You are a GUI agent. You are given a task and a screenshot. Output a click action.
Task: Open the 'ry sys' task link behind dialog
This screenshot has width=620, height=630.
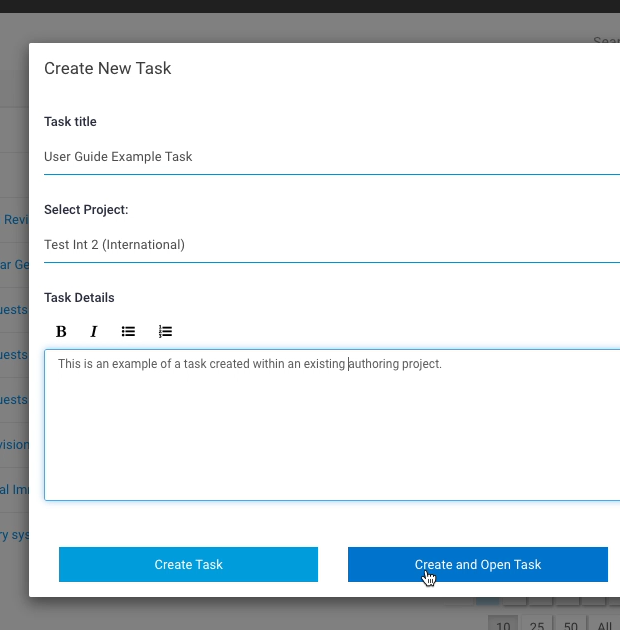(x=14, y=535)
